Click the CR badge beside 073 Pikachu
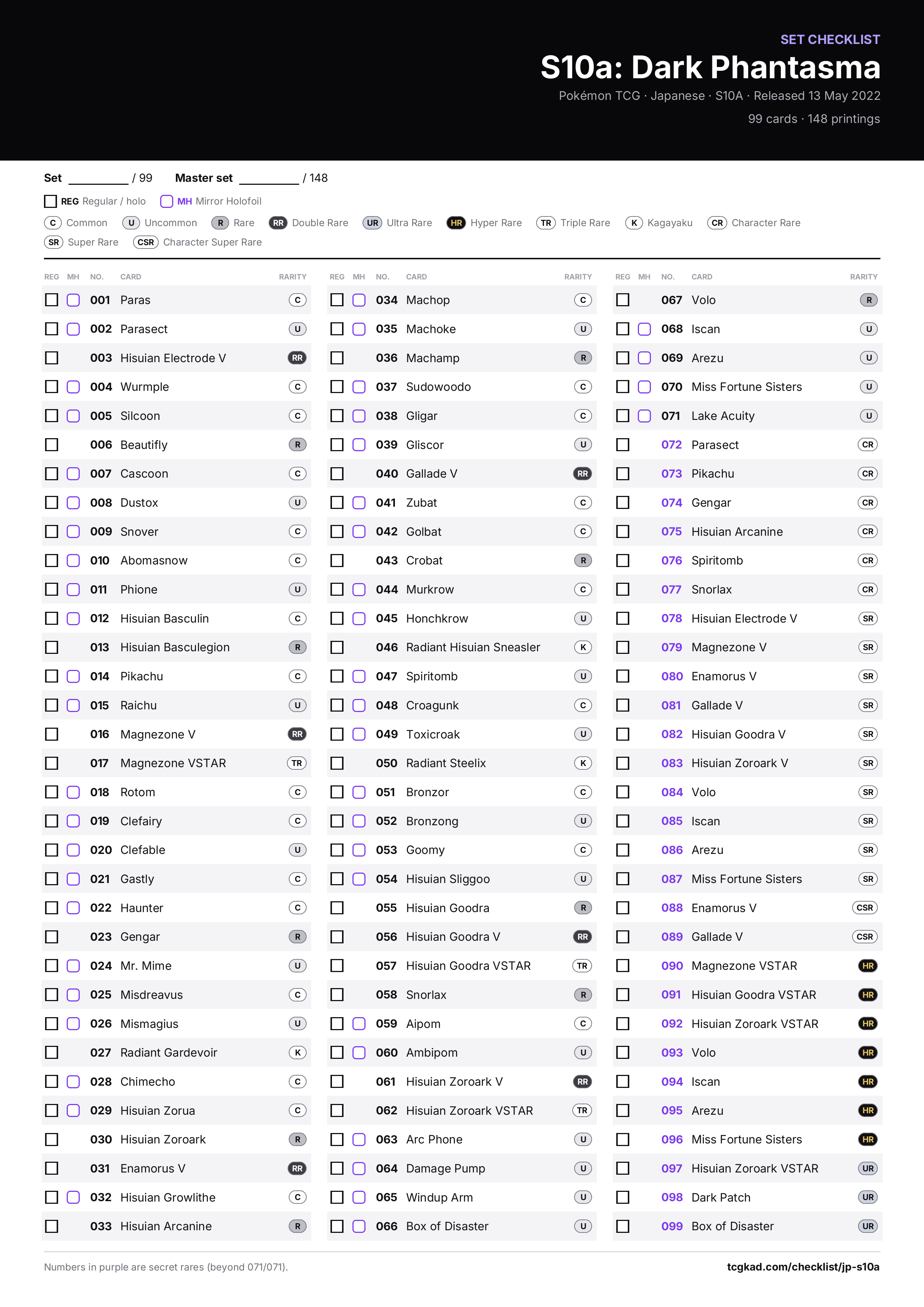This screenshot has height=1307, width=924. (x=868, y=474)
